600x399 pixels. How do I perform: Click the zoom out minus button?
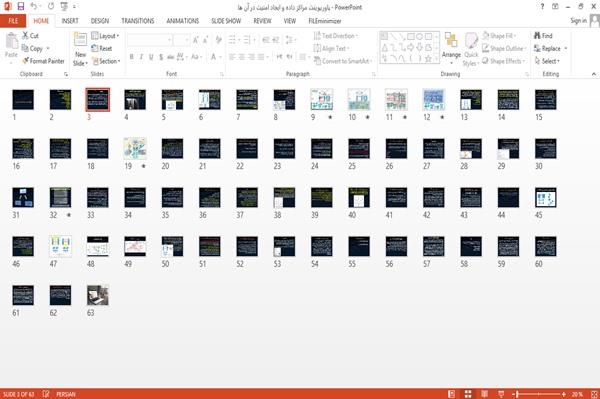click(x=513, y=394)
